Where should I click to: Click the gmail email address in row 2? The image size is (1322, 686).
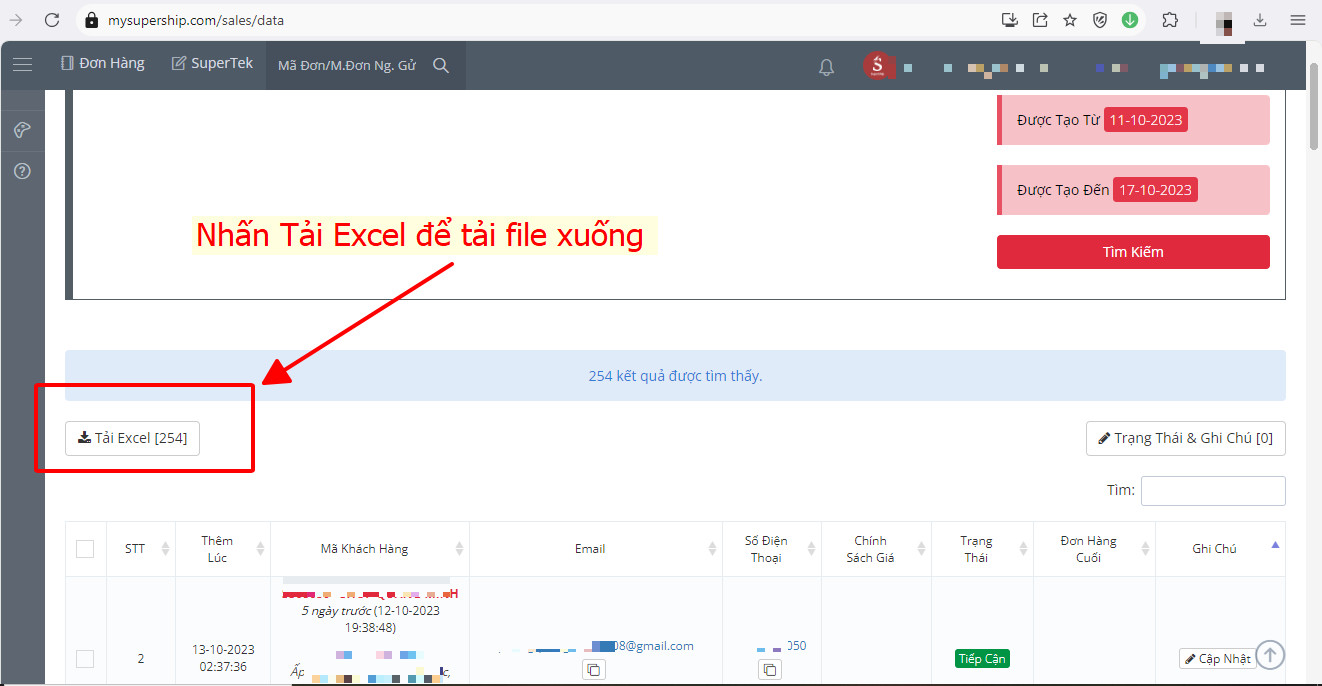click(x=596, y=646)
